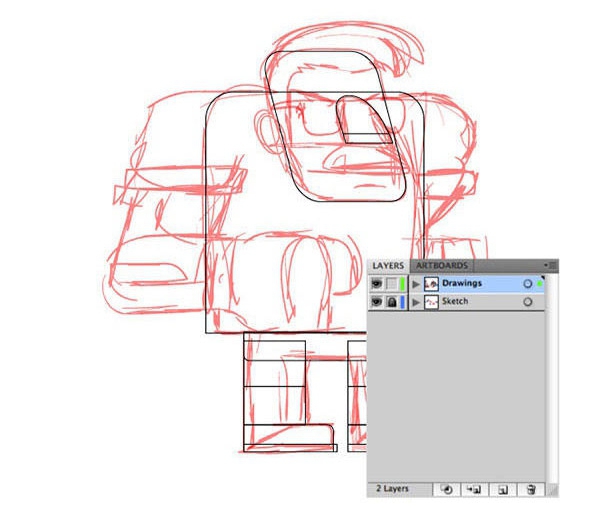Expand the Sketch layer disclosure triangle
600x518 pixels.
coord(415,302)
